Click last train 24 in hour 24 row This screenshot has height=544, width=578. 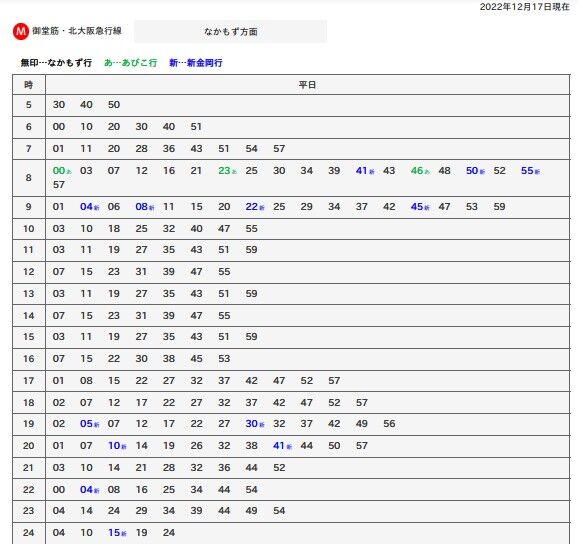[169, 533]
